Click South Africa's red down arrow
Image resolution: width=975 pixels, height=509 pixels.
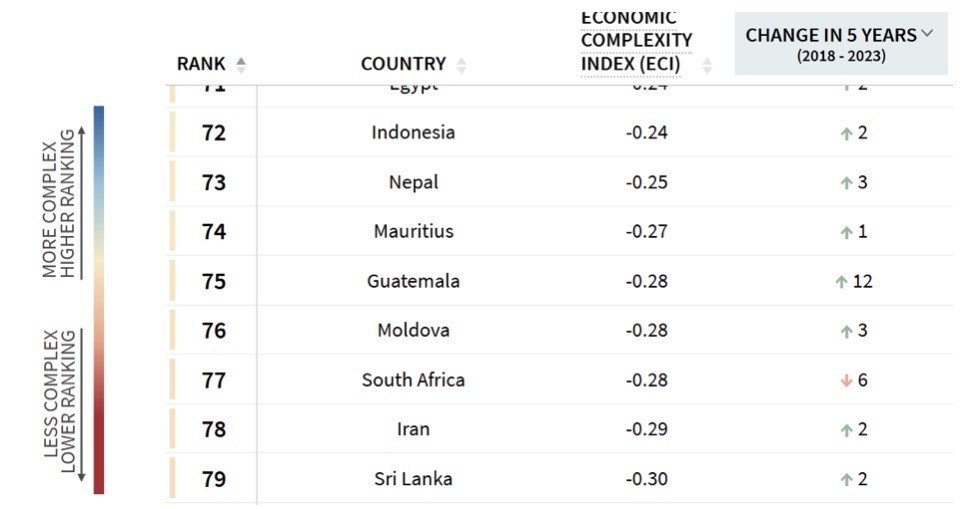pyautogui.click(x=846, y=381)
